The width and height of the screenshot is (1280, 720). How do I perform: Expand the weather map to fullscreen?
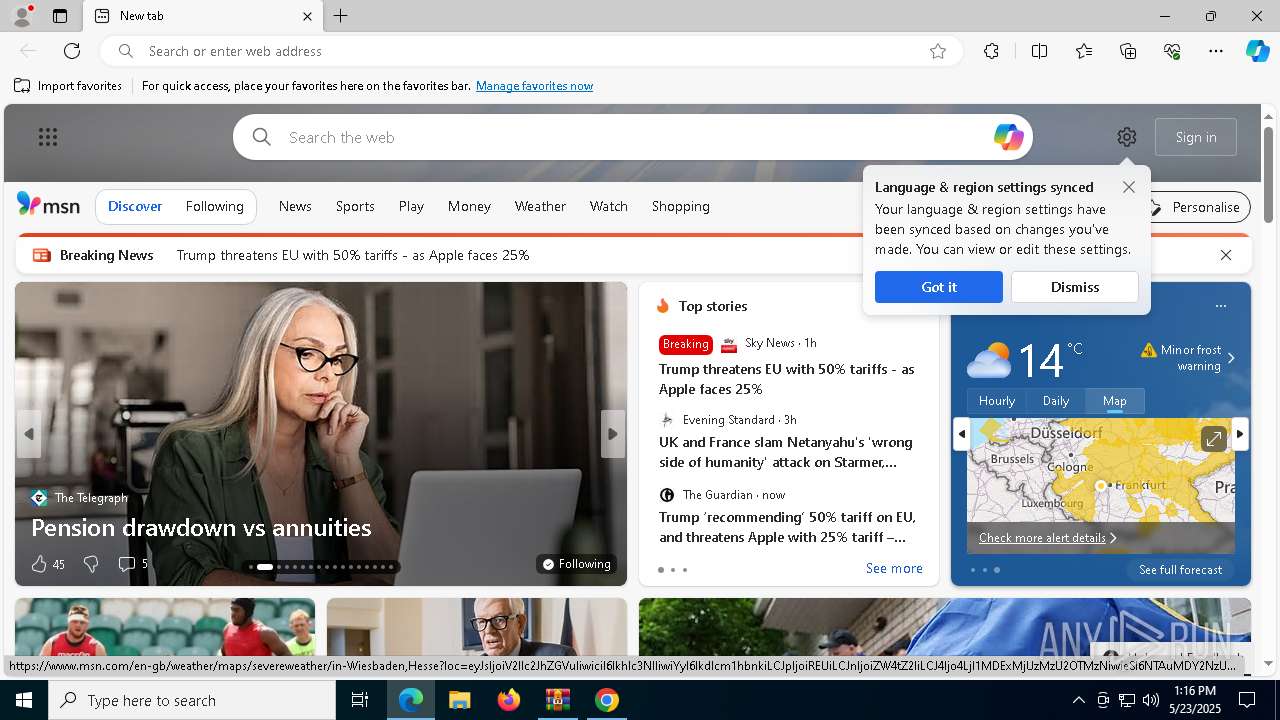coord(1213,439)
